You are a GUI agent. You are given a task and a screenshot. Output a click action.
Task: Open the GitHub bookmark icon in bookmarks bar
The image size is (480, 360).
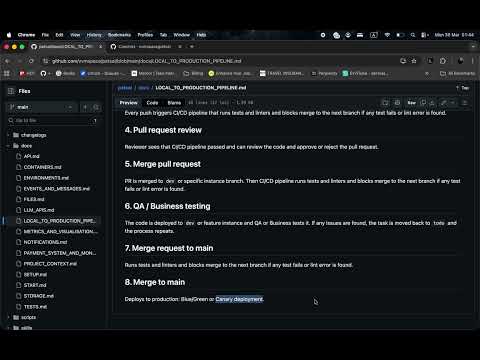pos(43,73)
